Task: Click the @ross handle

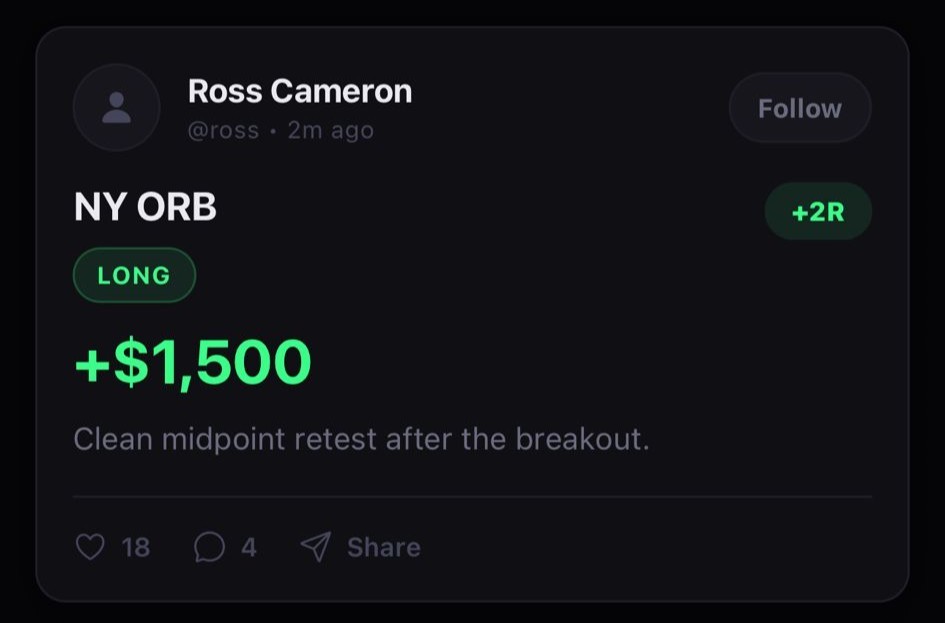Action: point(223,131)
